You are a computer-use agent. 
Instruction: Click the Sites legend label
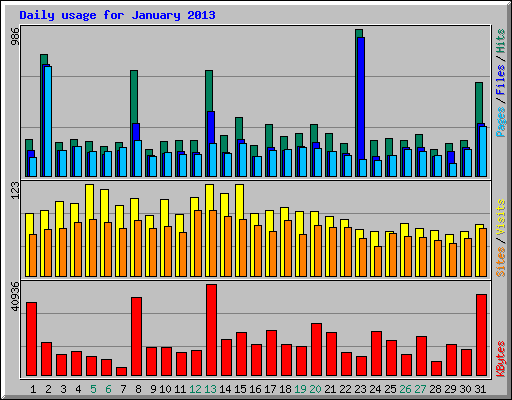click(x=501, y=262)
